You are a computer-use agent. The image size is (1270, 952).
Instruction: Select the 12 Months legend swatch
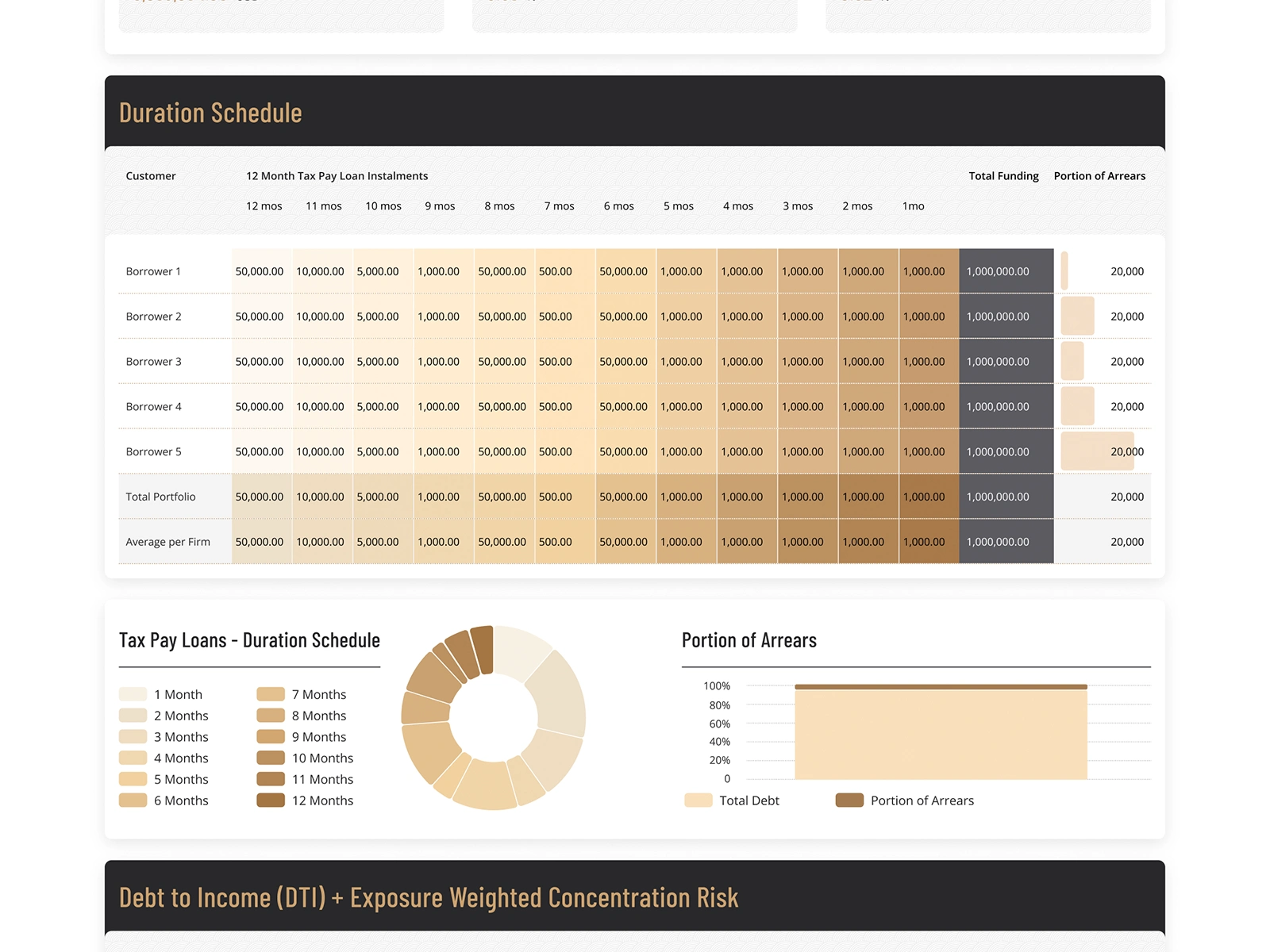click(x=270, y=800)
